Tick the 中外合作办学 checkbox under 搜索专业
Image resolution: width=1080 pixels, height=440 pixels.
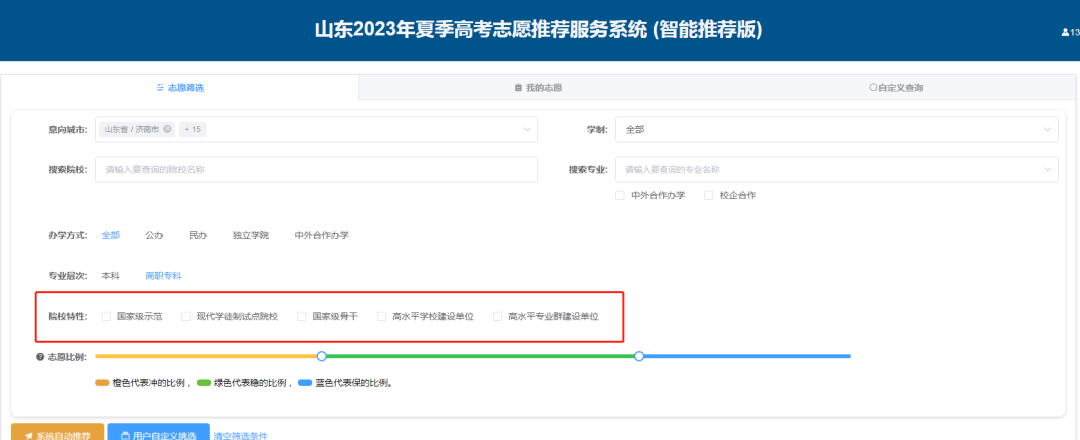click(x=620, y=195)
